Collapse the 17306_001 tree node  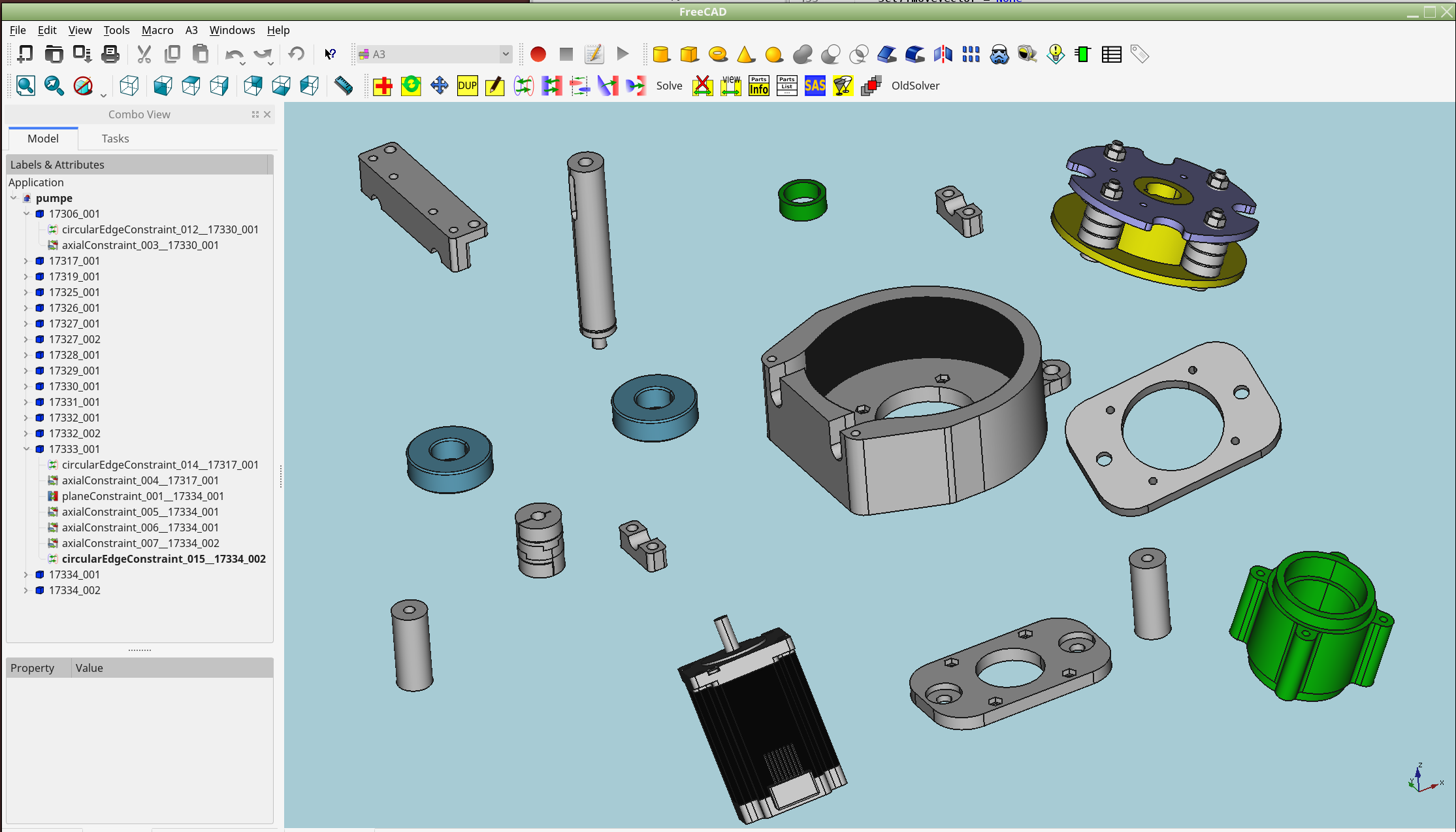[x=26, y=214]
